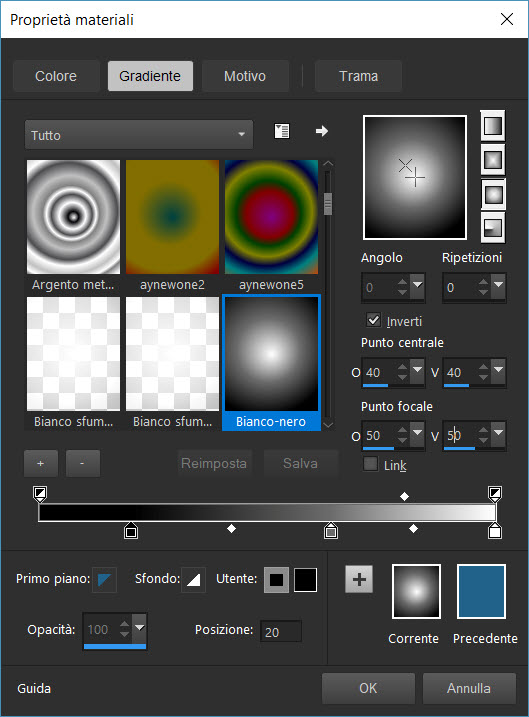Switch to the Motivo tab

point(245,76)
